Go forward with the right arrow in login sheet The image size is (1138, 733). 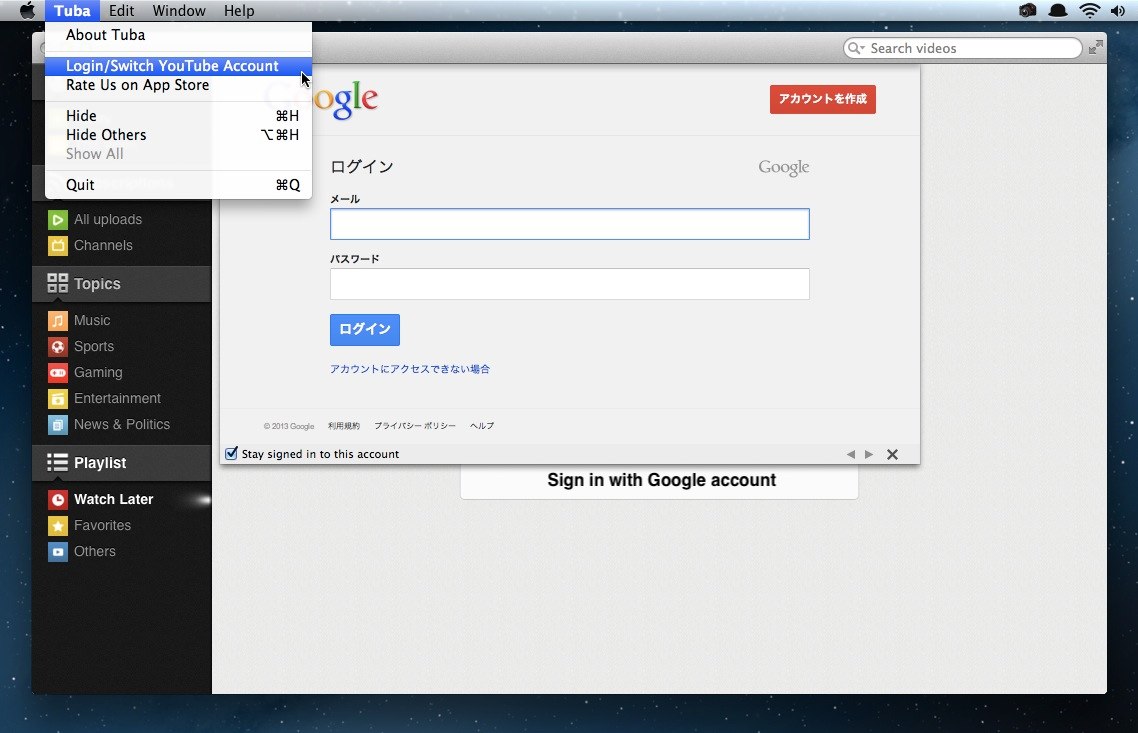pos(869,454)
